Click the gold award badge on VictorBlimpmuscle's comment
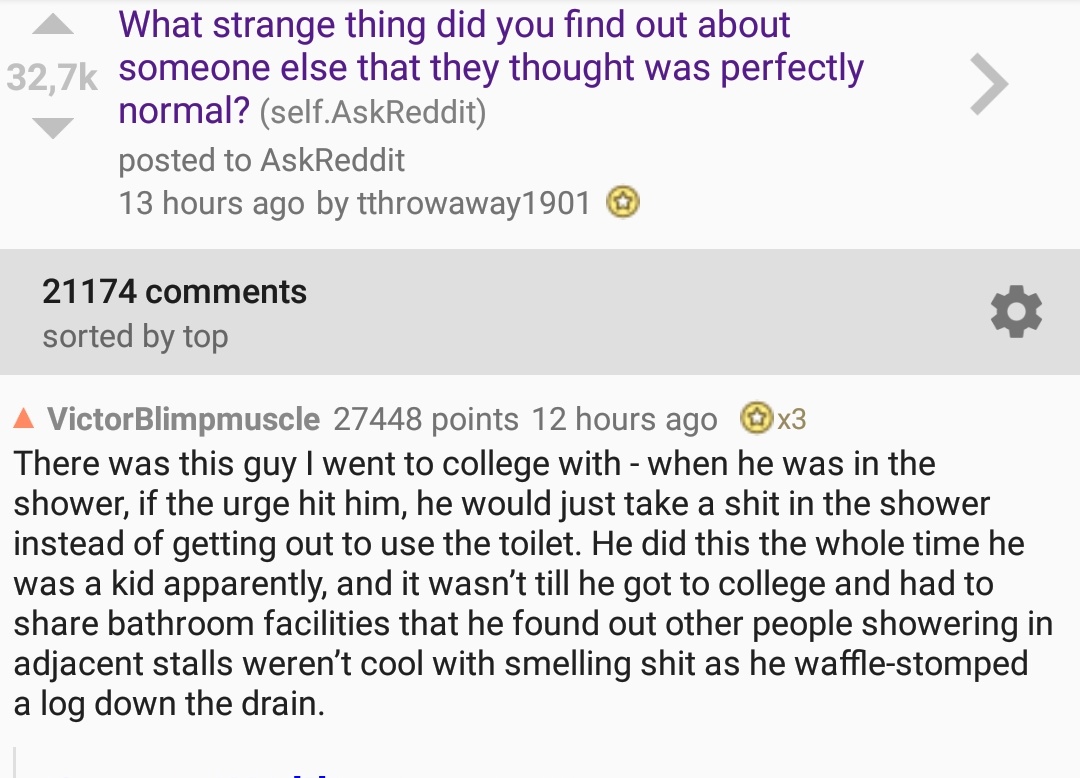 [756, 418]
